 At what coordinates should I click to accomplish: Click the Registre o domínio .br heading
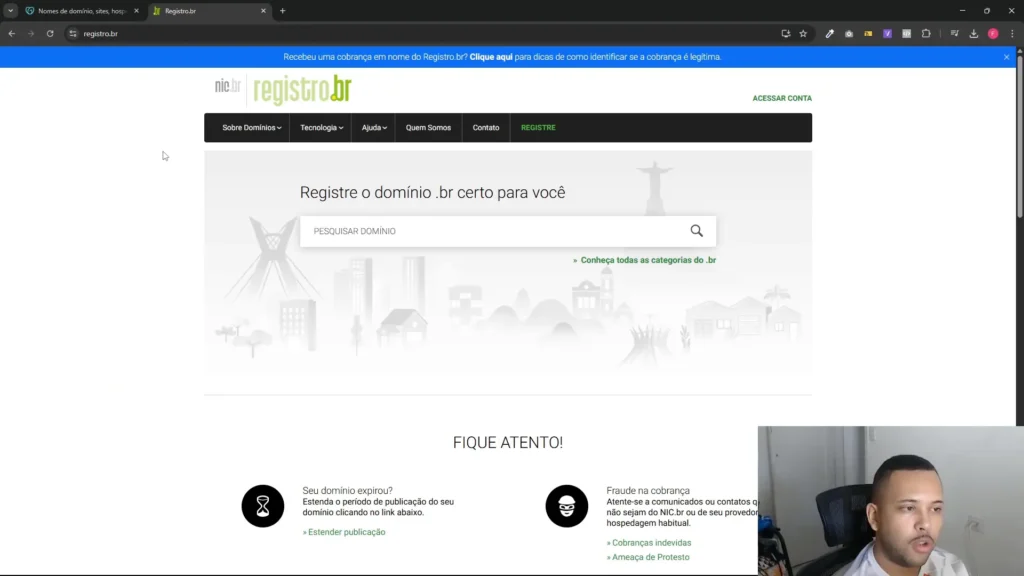(432, 193)
